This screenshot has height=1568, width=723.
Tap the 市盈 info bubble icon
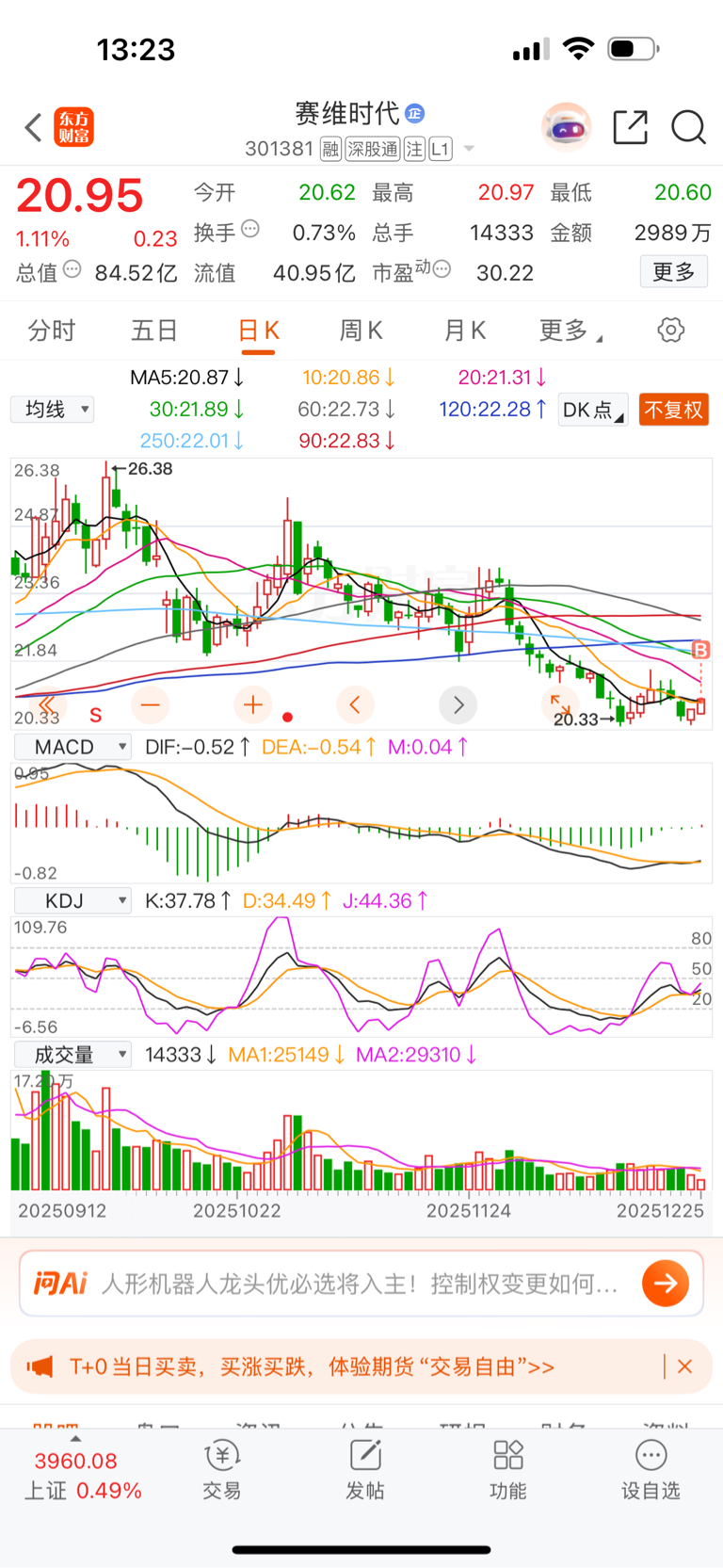click(x=441, y=269)
